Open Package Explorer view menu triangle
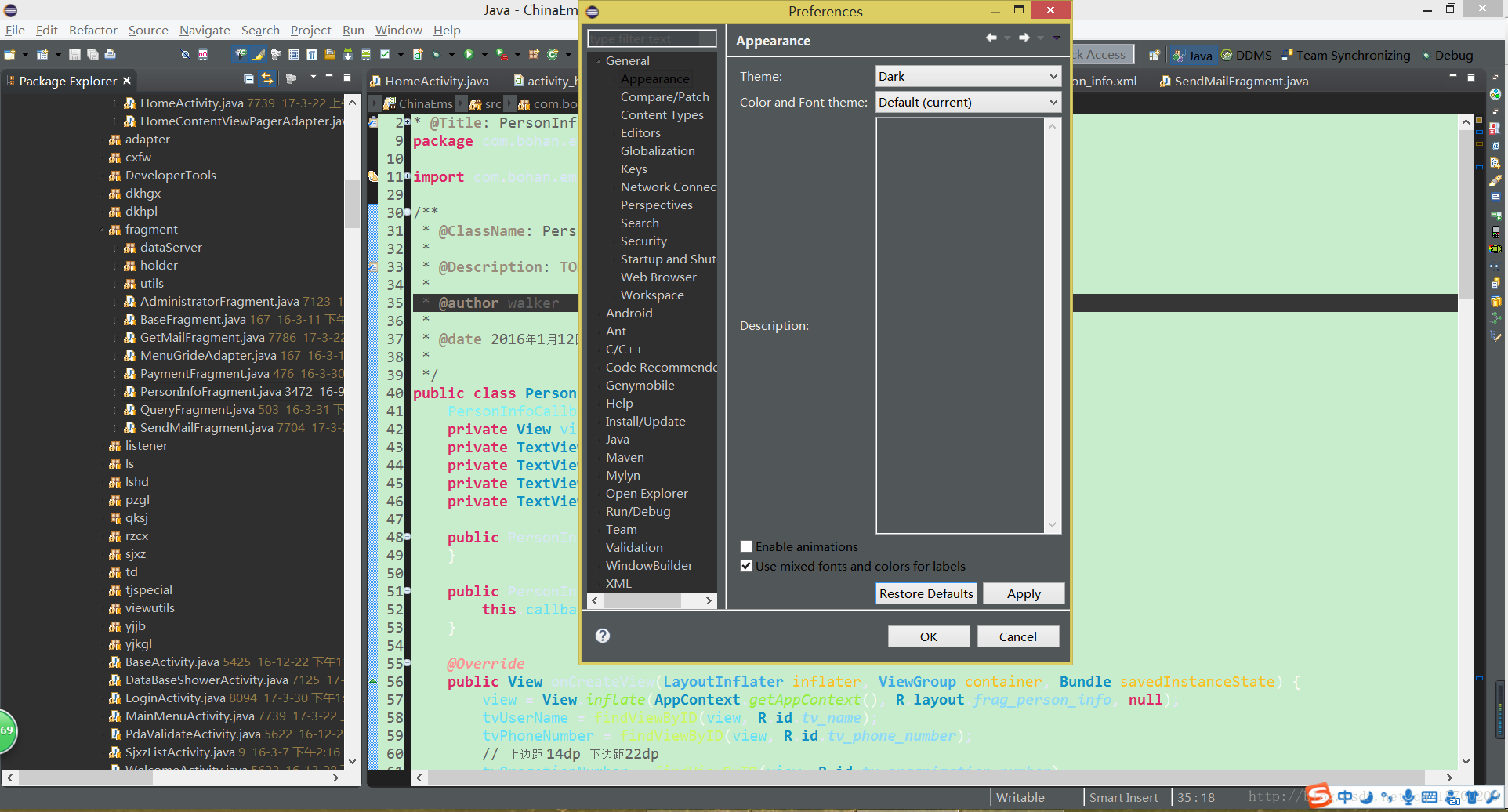The height and width of the screenshot is (812, 1508). 313,78
